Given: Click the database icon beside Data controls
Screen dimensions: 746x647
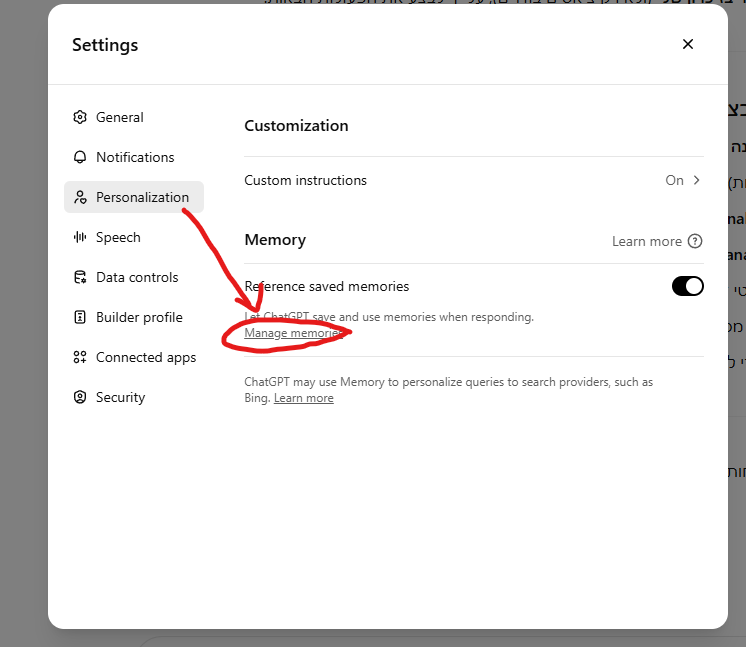Looking at the screenshot, I should 80,277.
